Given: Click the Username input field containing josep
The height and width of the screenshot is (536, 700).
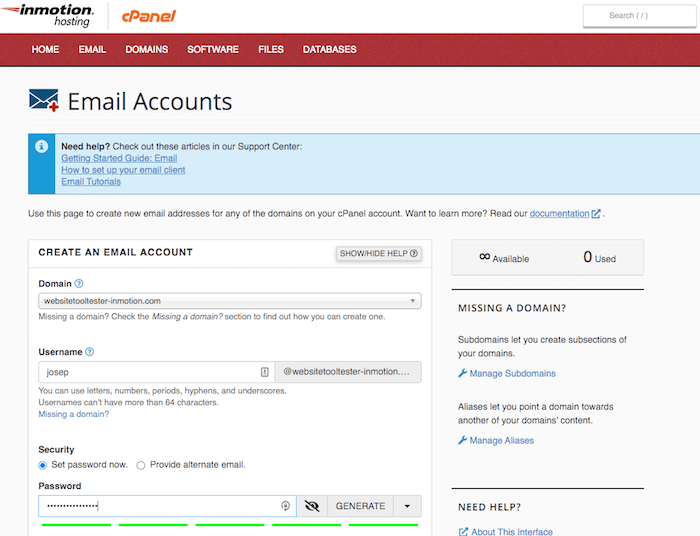Looking at the screenshot, I should click(x=156, y=372).
